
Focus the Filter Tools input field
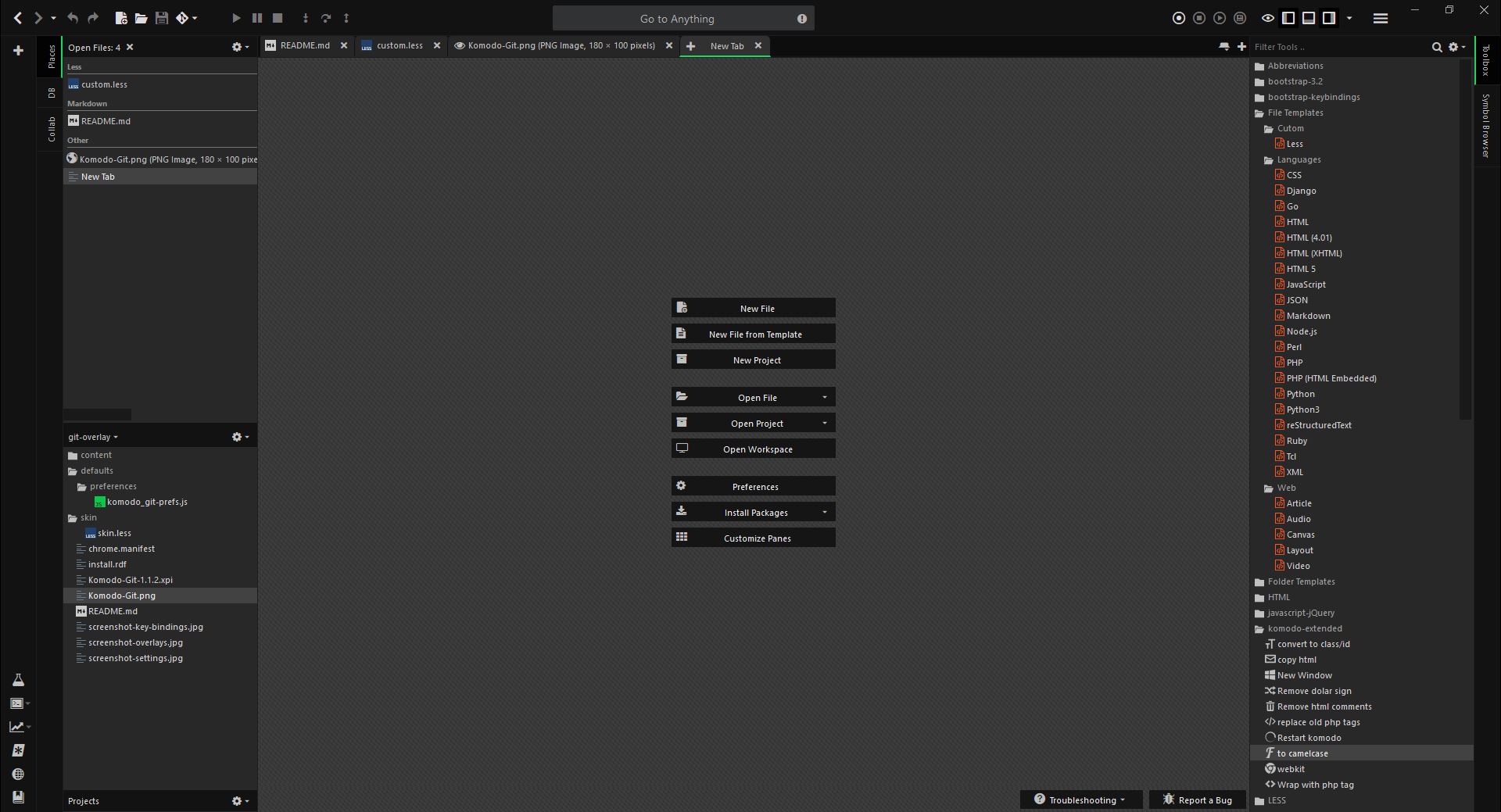pos(1340,47)
